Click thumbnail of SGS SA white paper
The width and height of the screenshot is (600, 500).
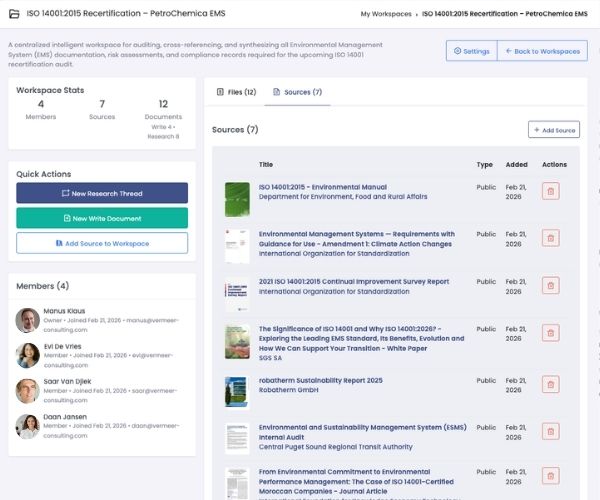point(237,342)
